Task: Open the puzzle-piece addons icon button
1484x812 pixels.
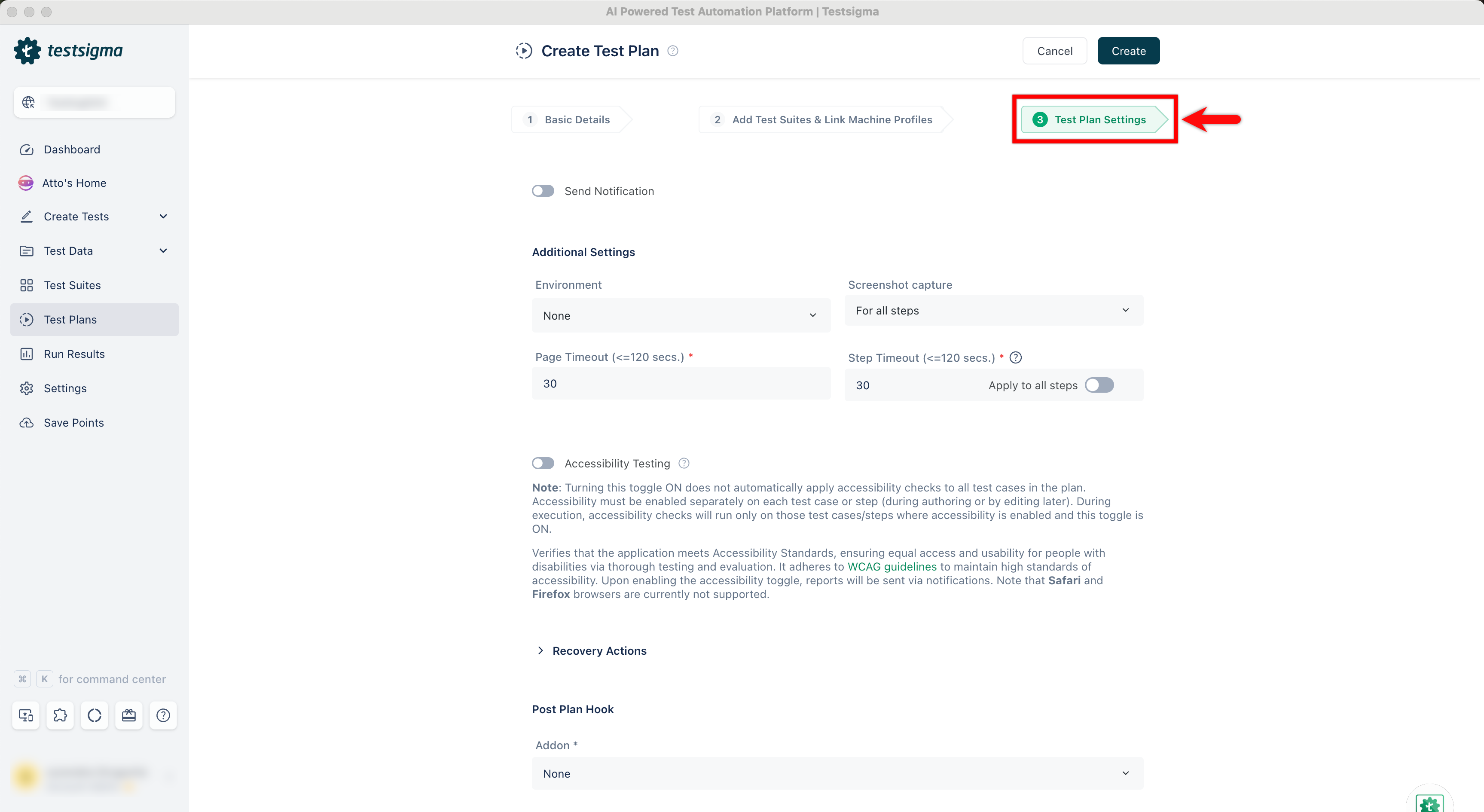Action: tap(60, 715)
